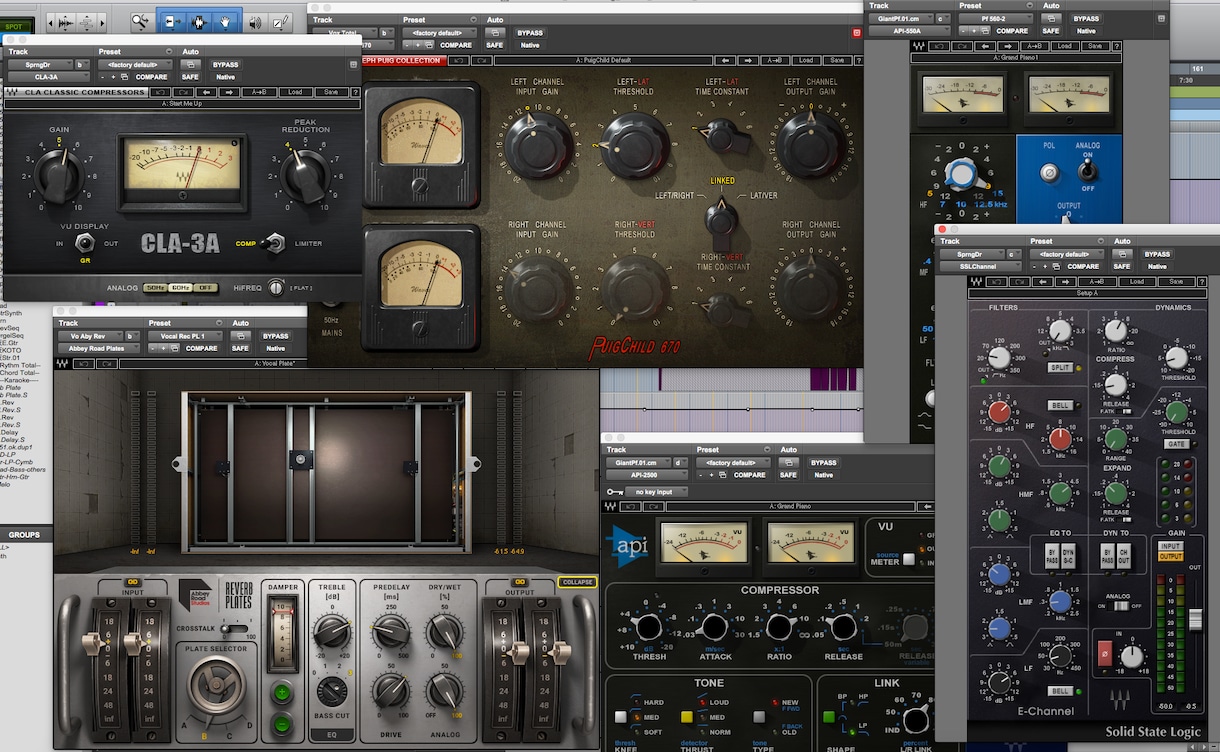Open the Vocal Rec PL 1 preset dropdown

pos(183,336)
